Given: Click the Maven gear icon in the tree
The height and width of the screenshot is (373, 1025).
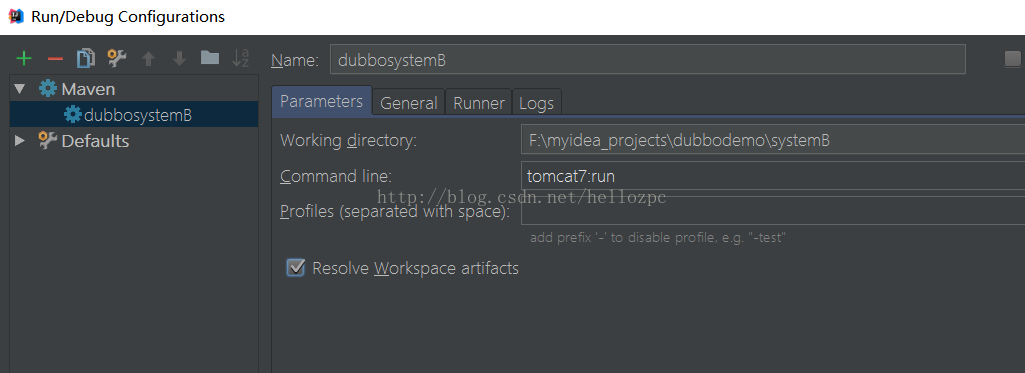Looking at the screenshot, I should point(48,89).
